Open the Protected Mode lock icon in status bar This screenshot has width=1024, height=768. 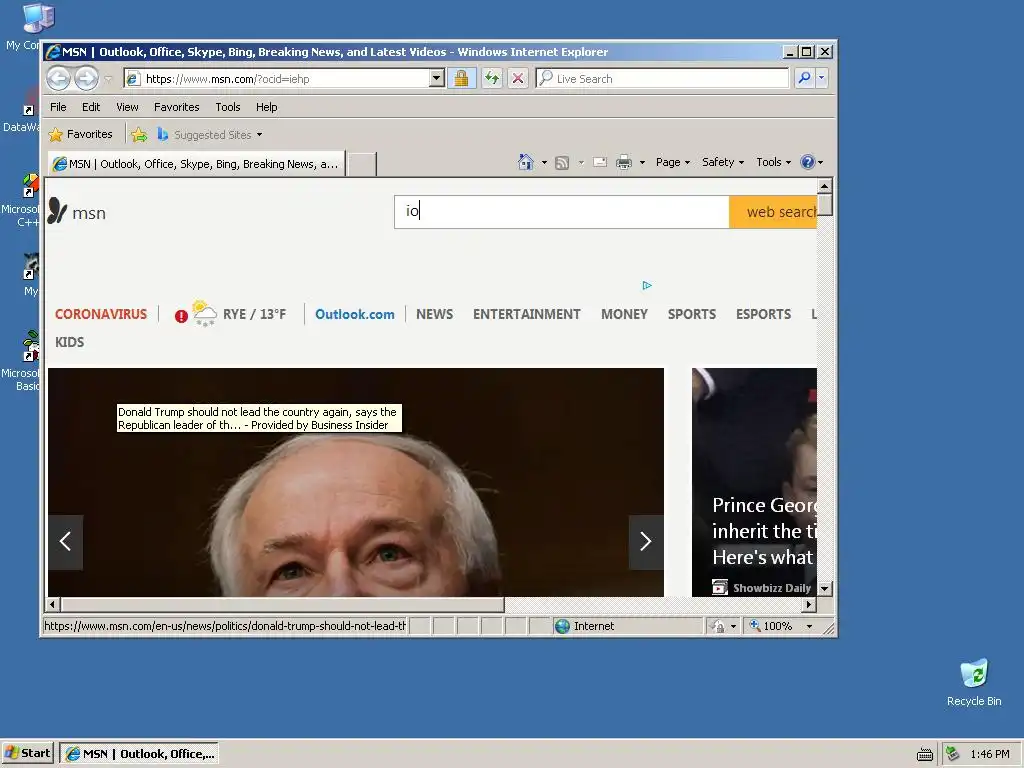coord(717,626)
